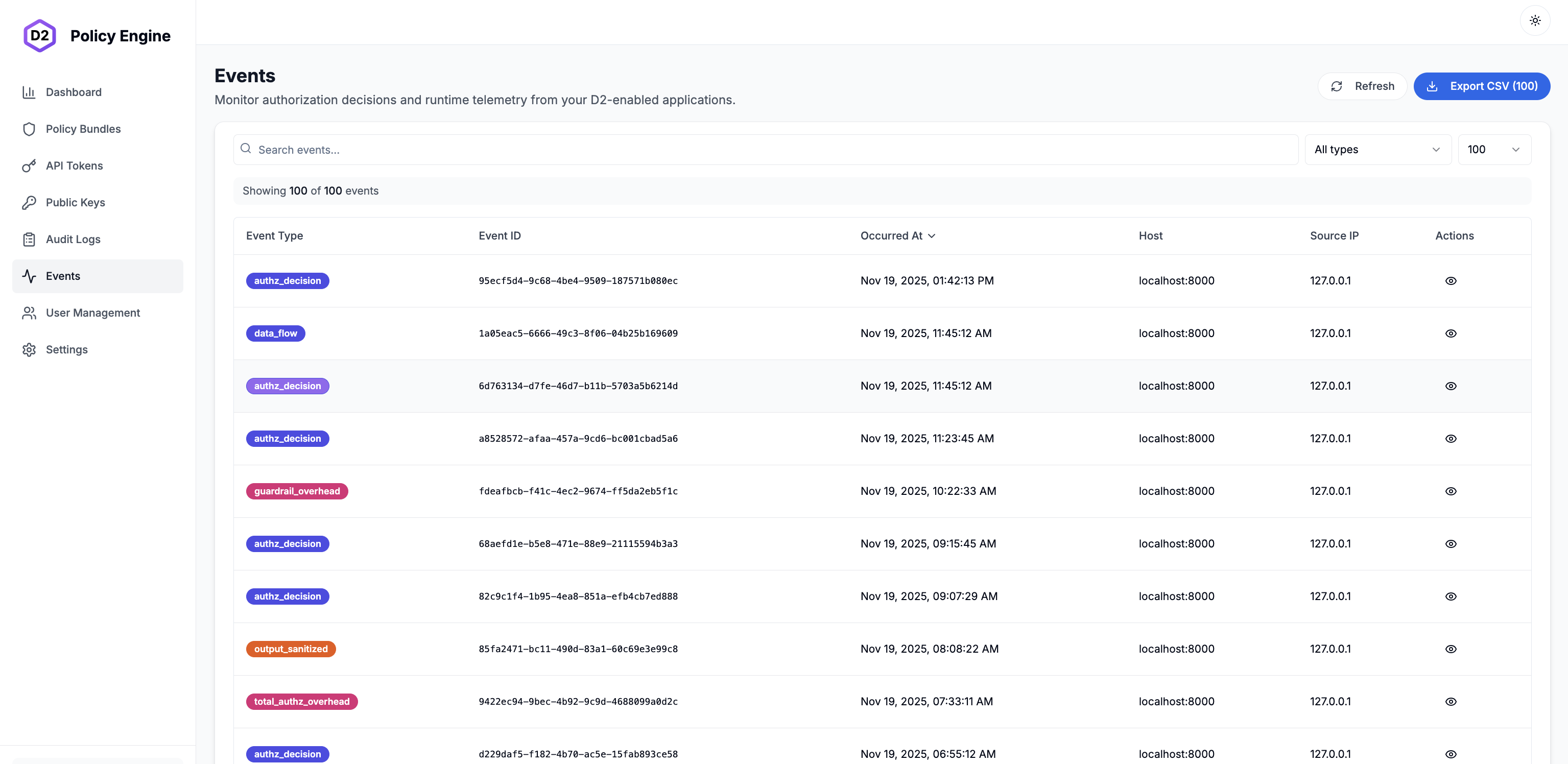Open the Audit Logs section
The image size is (1568, 764).
click(73, 239)
